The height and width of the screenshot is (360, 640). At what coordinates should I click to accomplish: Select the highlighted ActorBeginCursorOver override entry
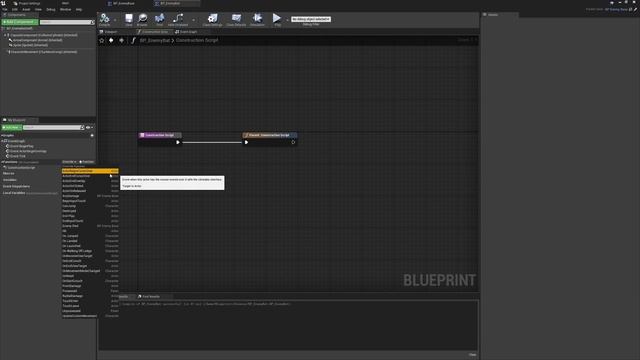[90, 171]
